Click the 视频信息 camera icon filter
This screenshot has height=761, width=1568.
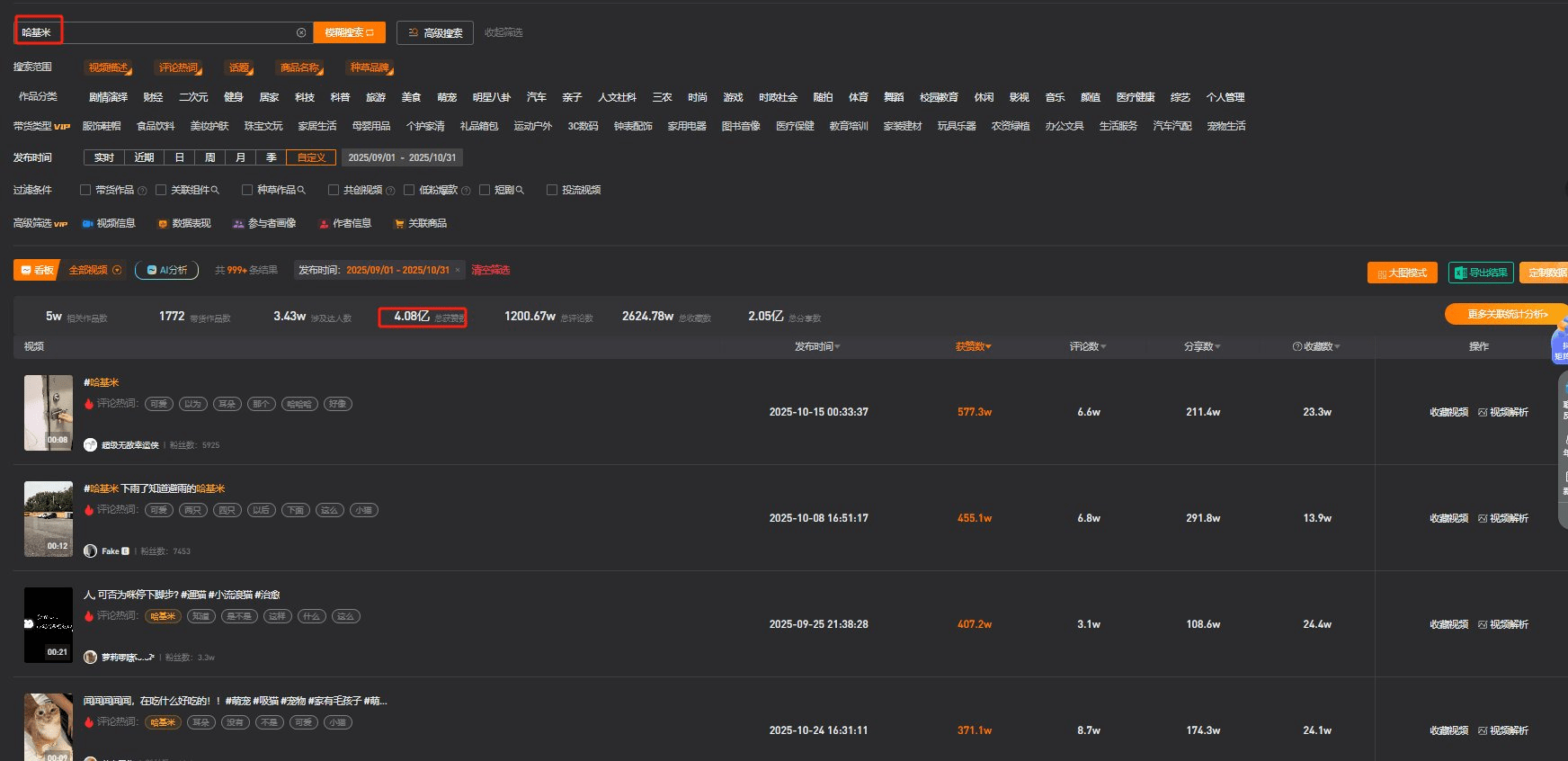click(87, 224)
